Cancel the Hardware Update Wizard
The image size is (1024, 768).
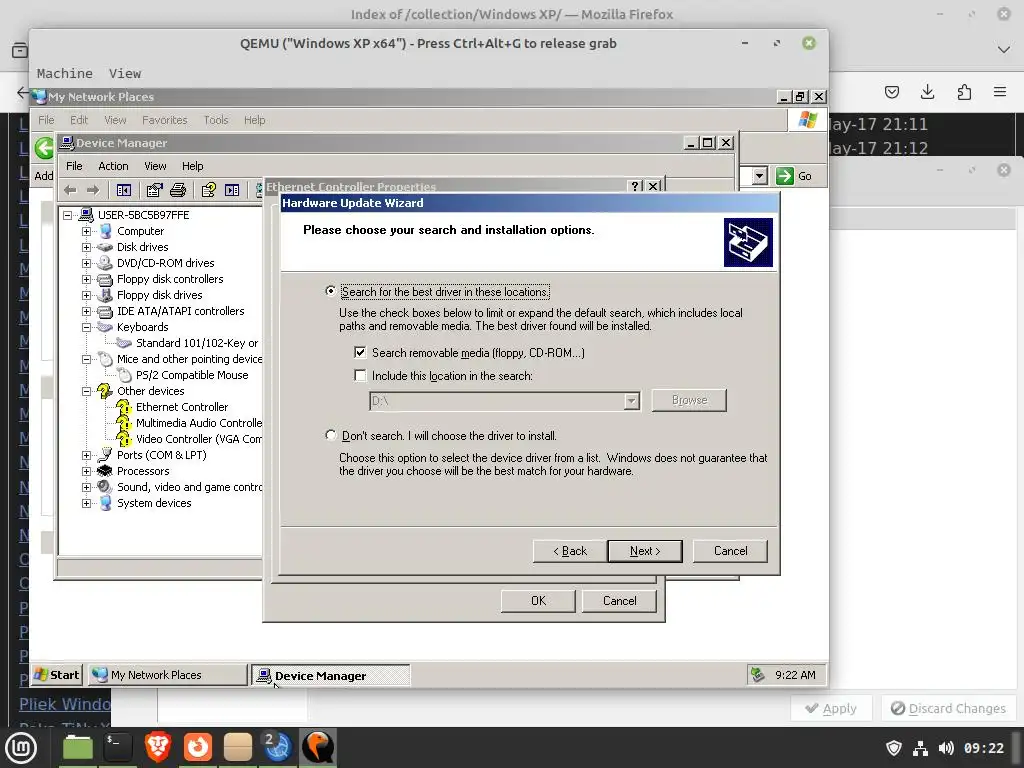(730, 551)
